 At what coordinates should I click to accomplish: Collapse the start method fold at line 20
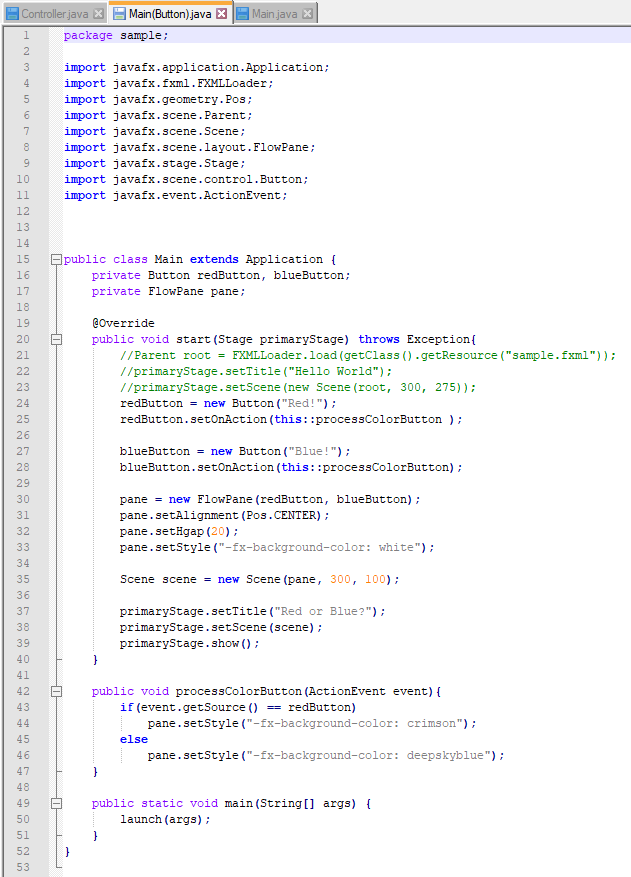(56, 340)
